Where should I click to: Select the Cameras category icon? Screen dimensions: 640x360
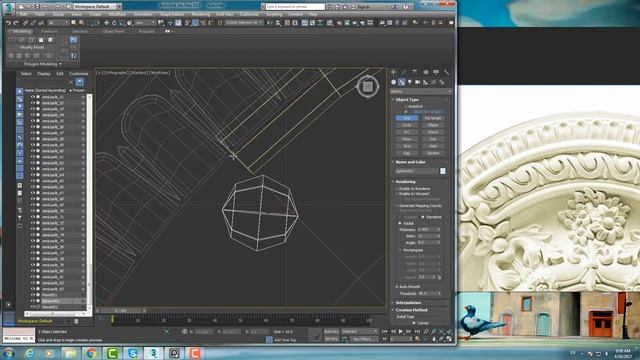click(418, 82)
